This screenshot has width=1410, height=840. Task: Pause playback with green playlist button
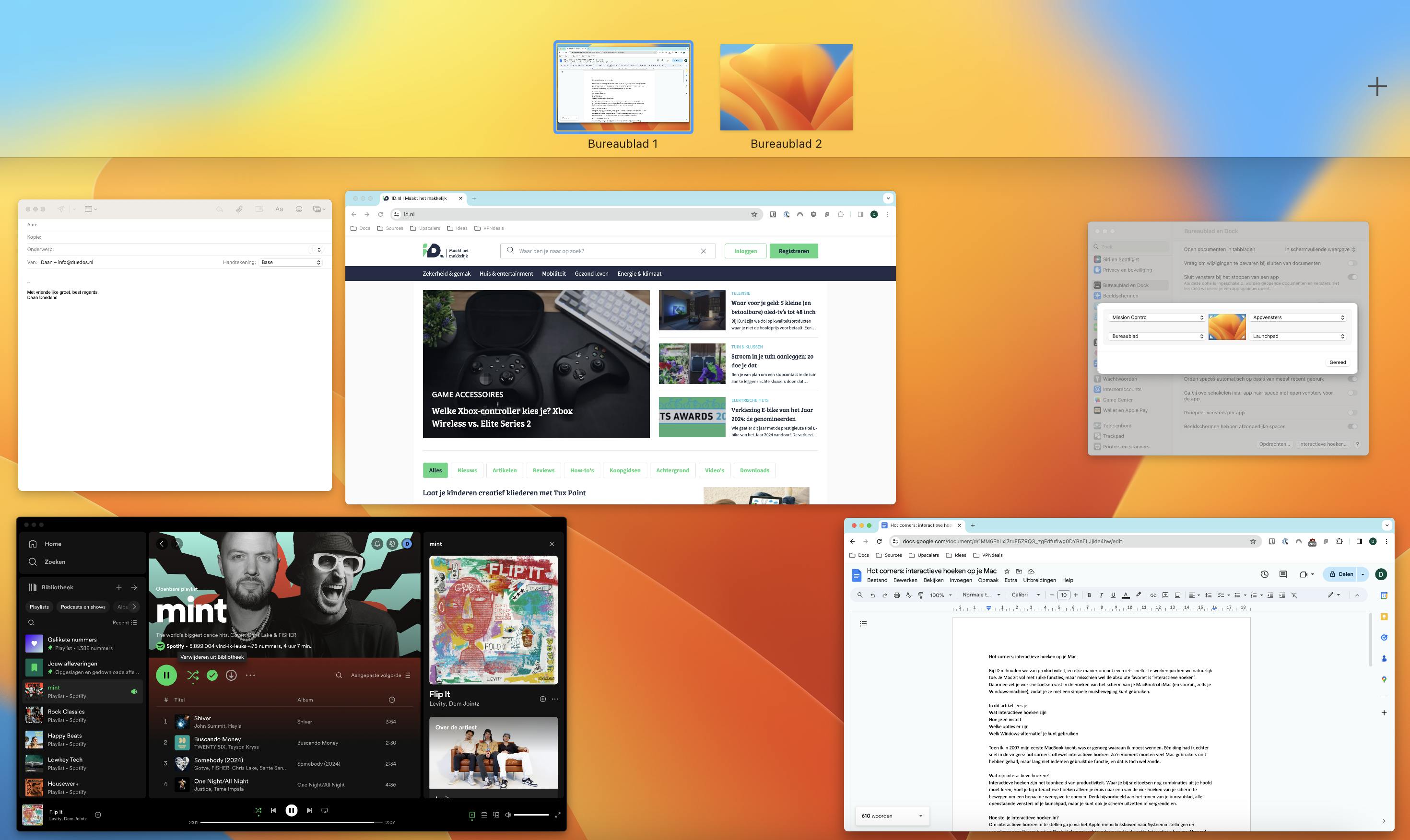166,675
